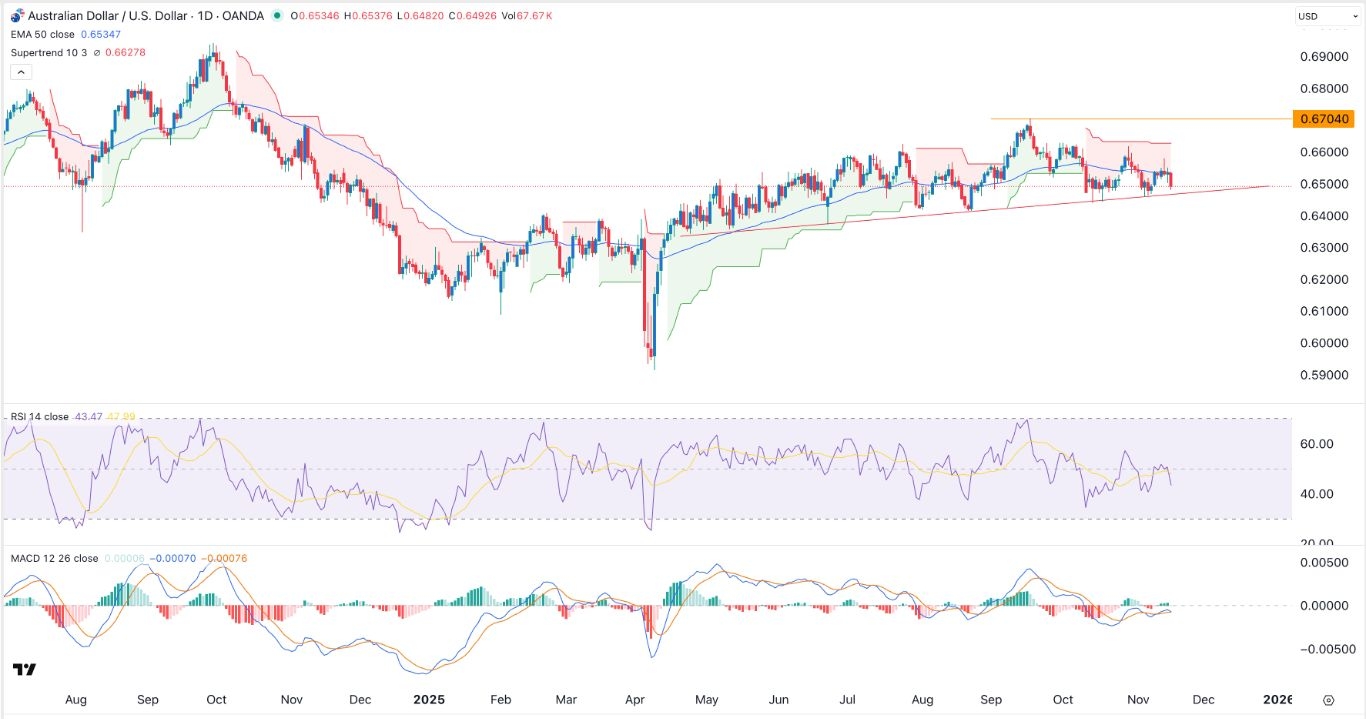Click the orange 0.67040 price label
Screen dimensions: 1366x719
click(x=1326, y=118)
